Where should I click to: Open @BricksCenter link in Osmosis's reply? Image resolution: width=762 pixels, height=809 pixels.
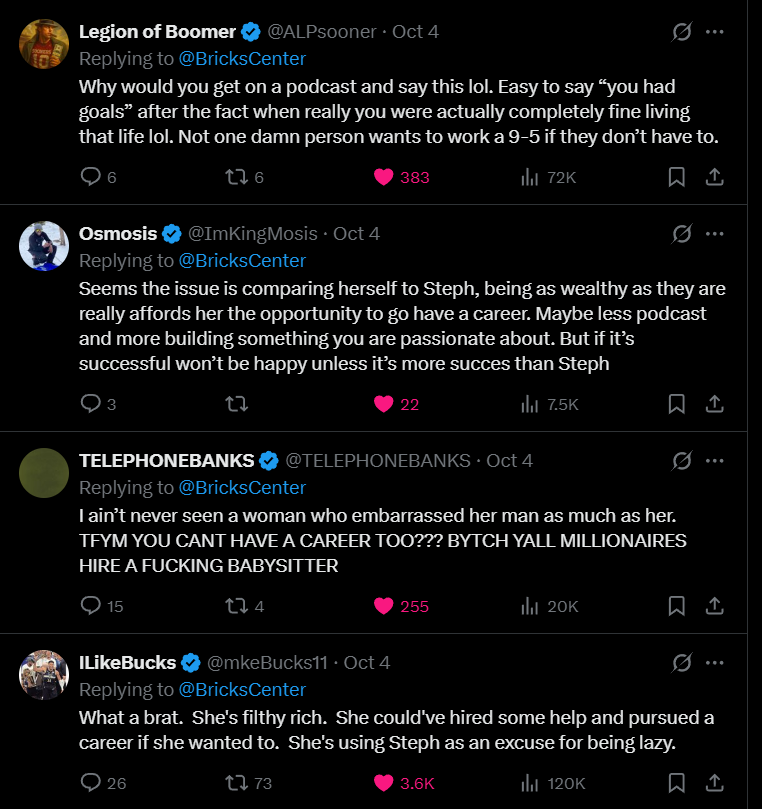(242, 260)
